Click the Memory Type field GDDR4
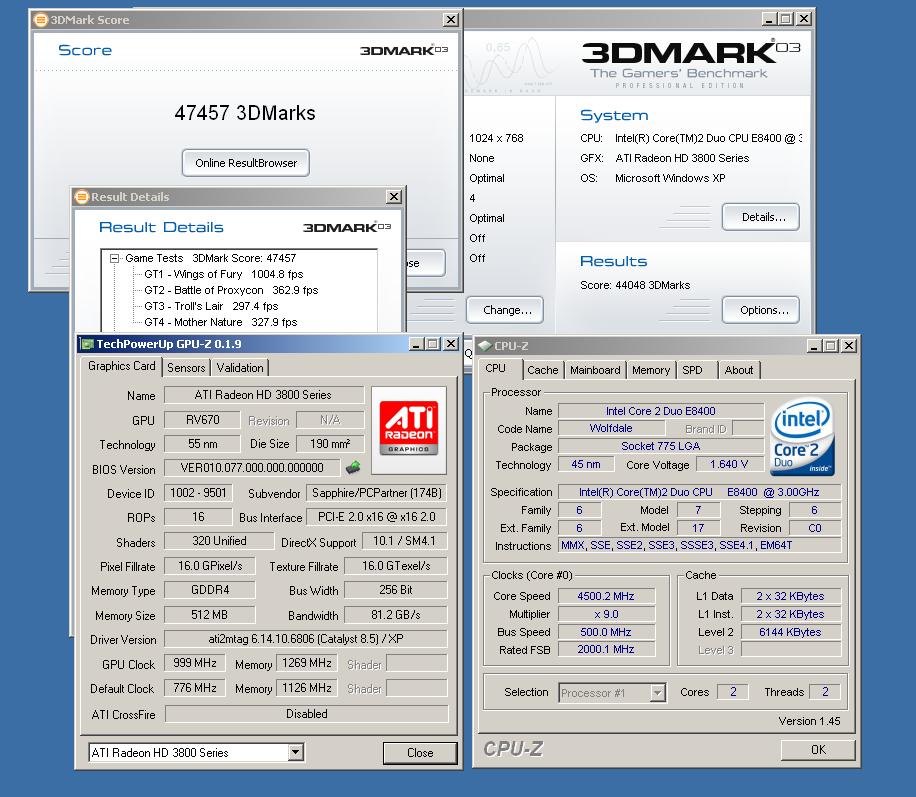Image resolution: width=916 pixels, height=797 pixels. [x=210, y=590]
